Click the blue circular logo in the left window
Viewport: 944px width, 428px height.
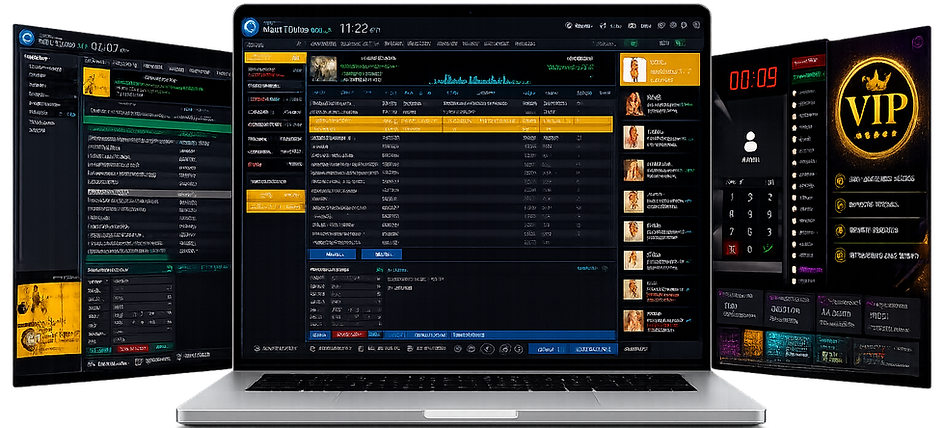(x=27, y=39)
